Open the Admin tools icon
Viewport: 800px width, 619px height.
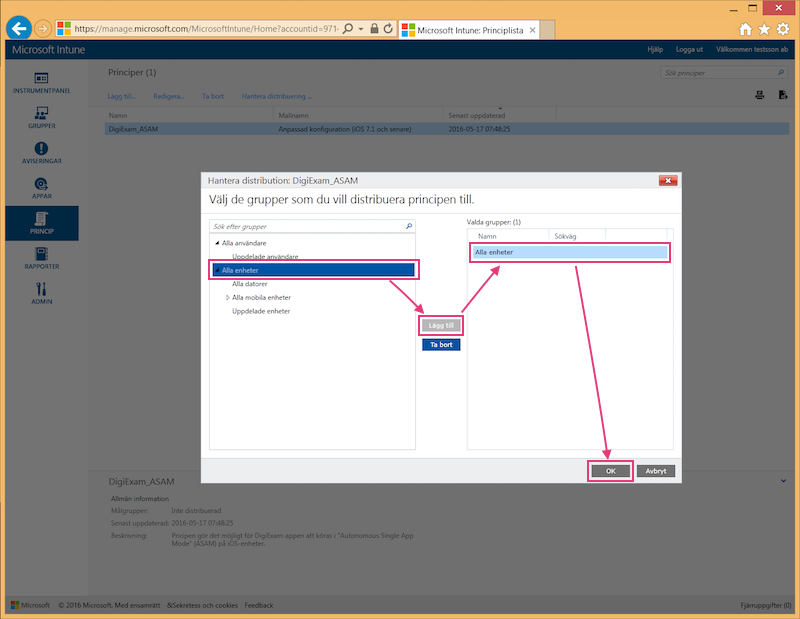pyautogui.click(x=41, y=289)
